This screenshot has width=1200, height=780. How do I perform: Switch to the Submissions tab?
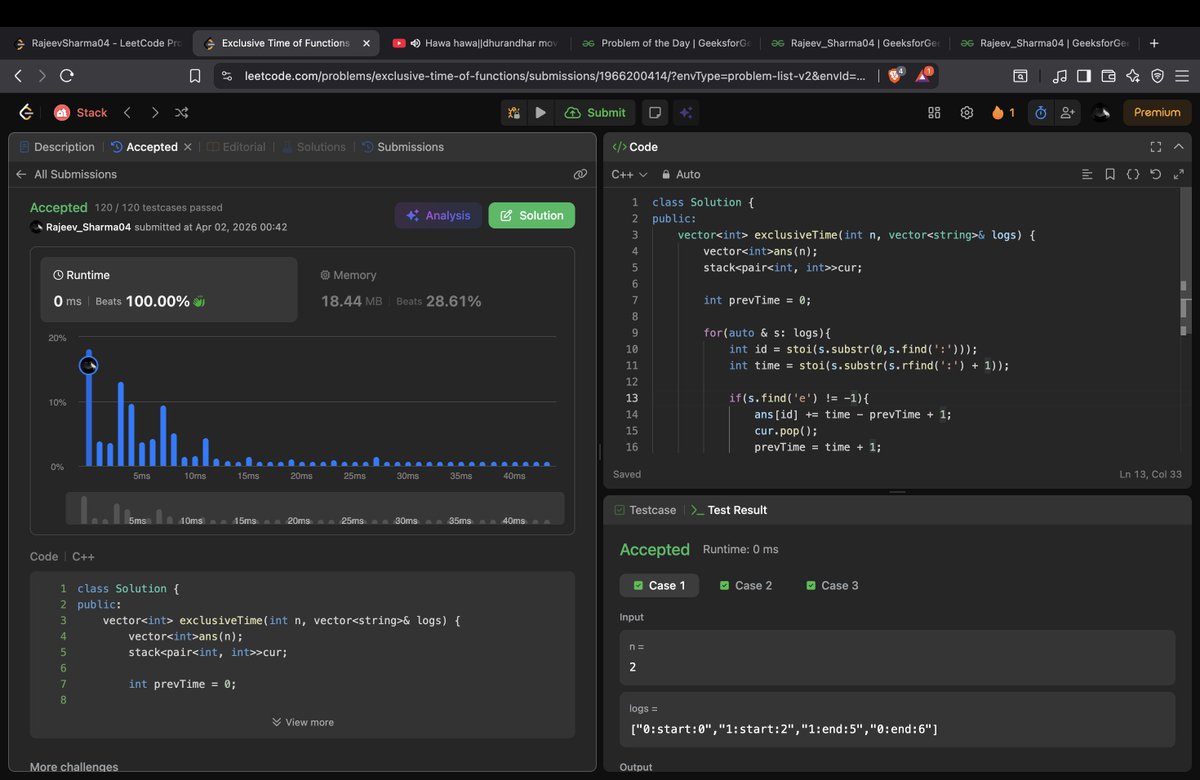[403, 147]
